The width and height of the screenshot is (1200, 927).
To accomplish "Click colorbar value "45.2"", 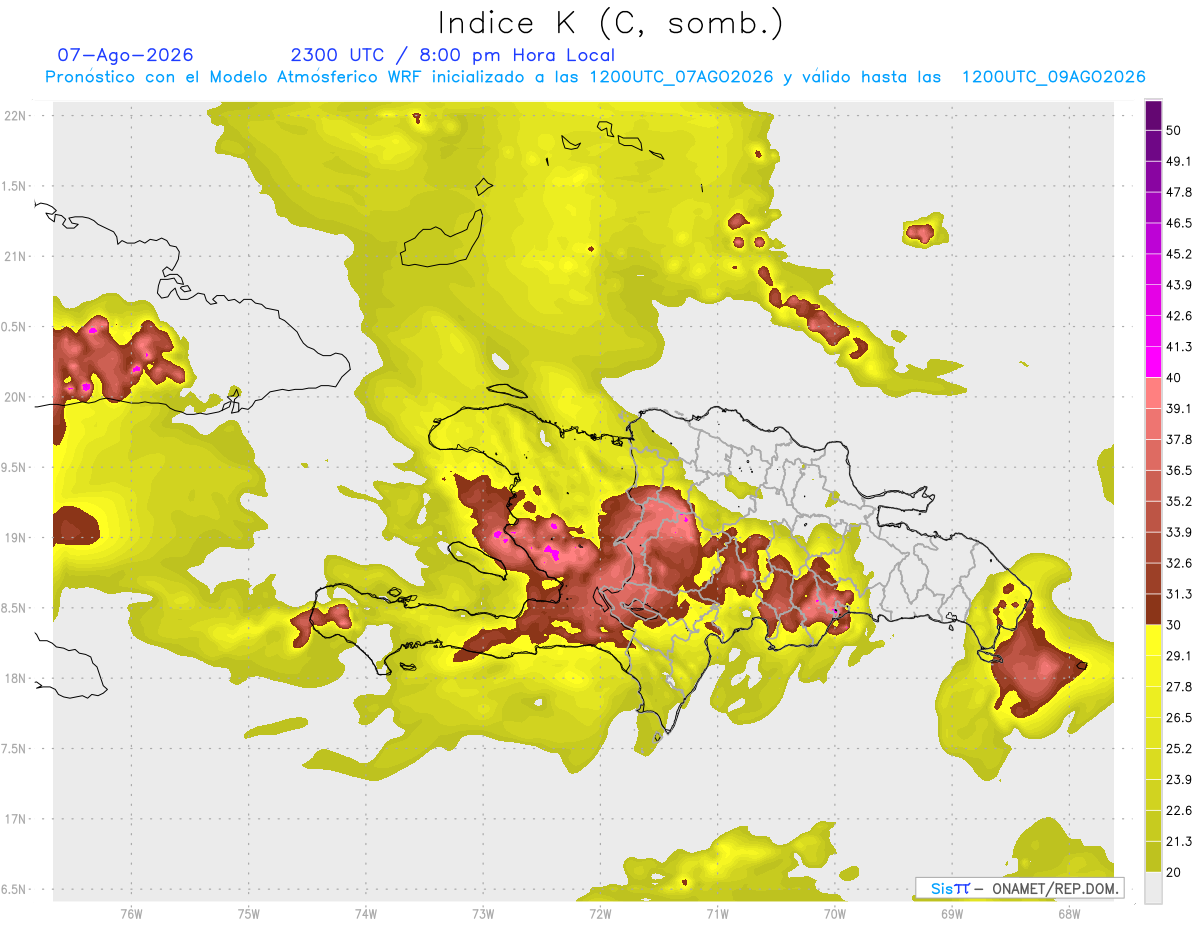I will [1179, 254].
